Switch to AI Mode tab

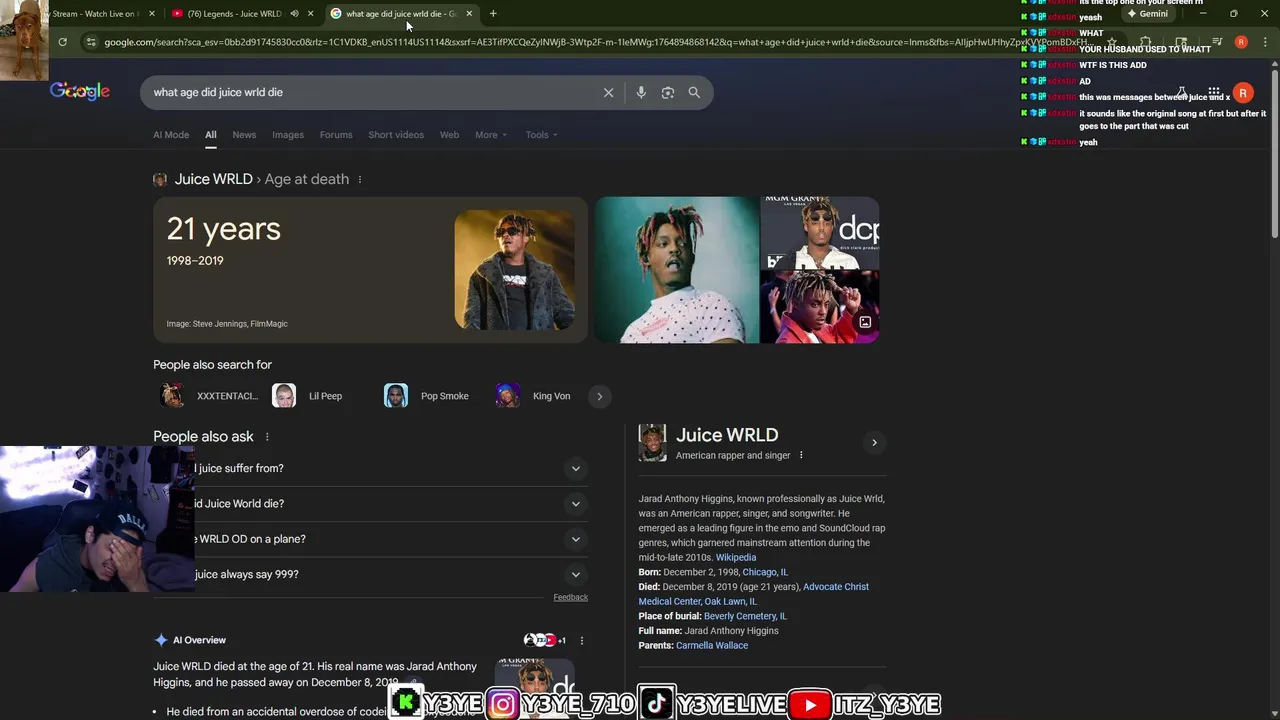[x=171, y=135]
